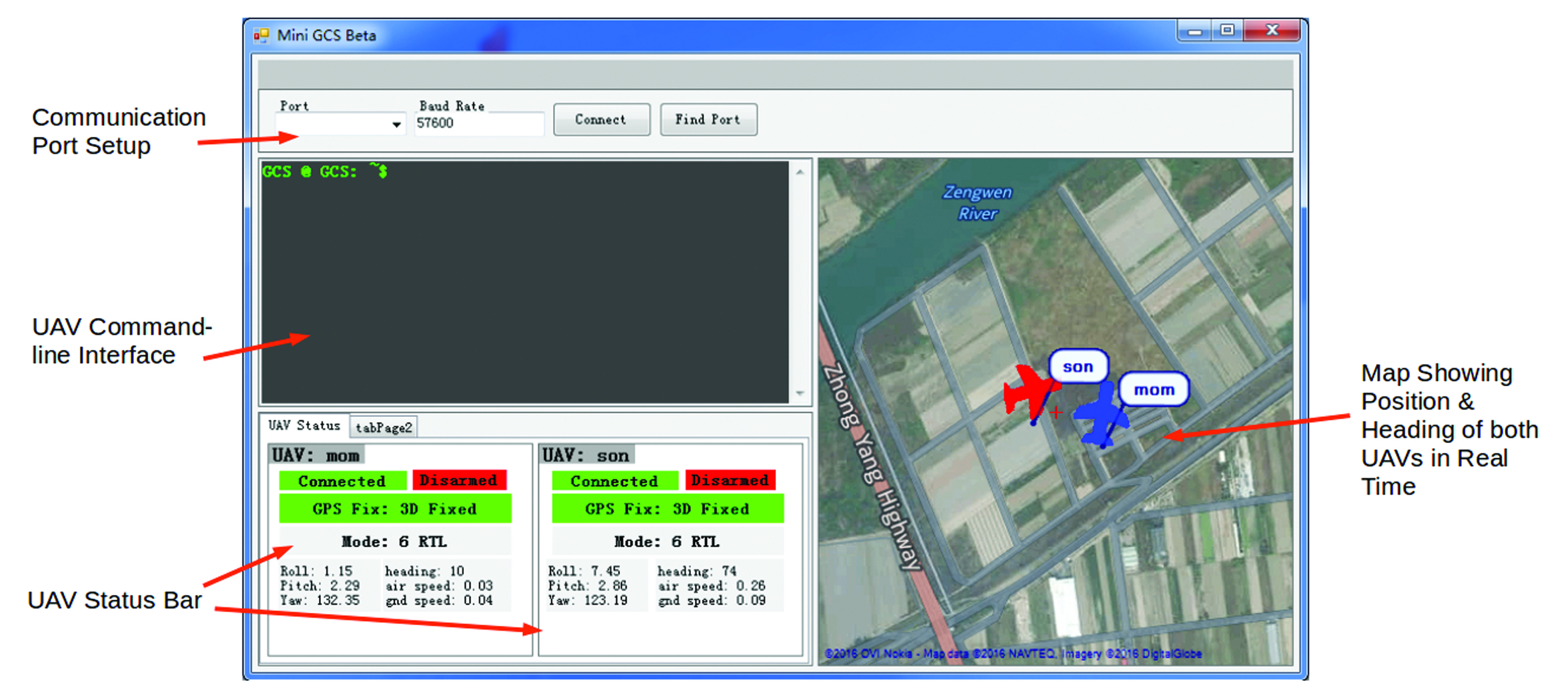Expand the Port combo box arrow
The width and height of the screenshot is (1568, 690).
pyautogui.click(x=397, y=124)
